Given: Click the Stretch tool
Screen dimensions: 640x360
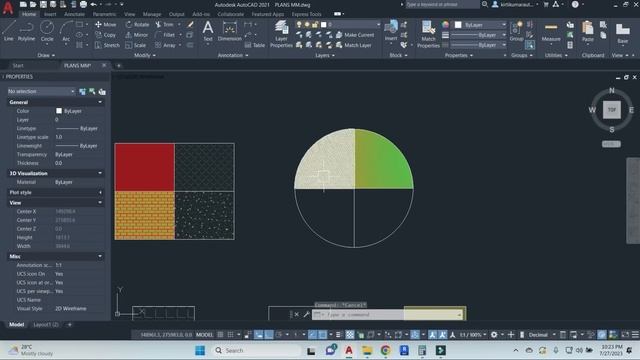Looking at the screenshot, I should click(x=107, y=45).
